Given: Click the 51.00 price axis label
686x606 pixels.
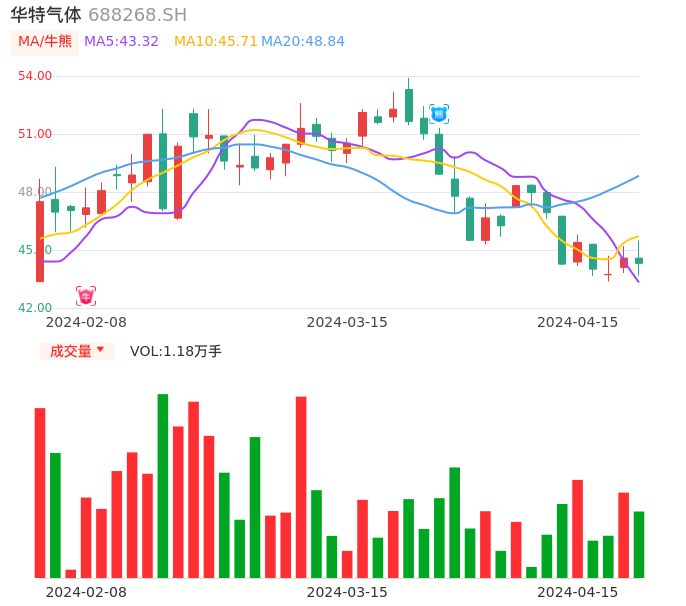Looking at the screenshot, I should 35,134.
